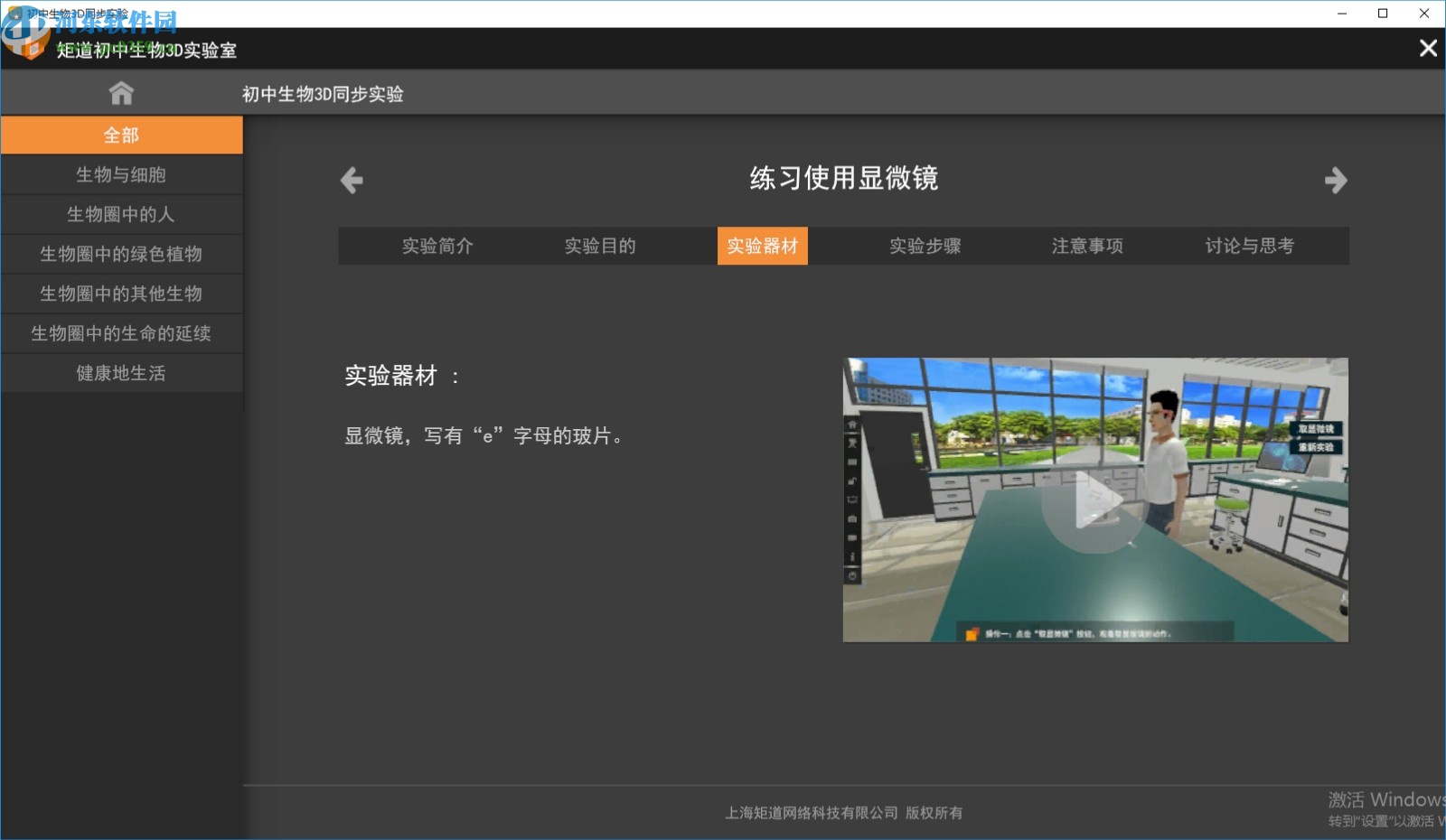Viewport: 1446px width, 840px height.
Task: Choose the 健康地生活 category
Action: [x=121, y=374]
